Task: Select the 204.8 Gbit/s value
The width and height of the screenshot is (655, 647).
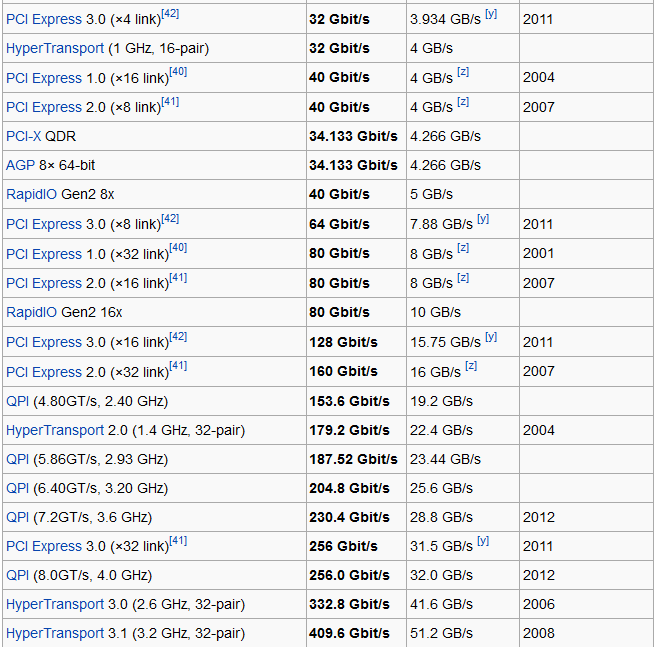Action: 349,488
